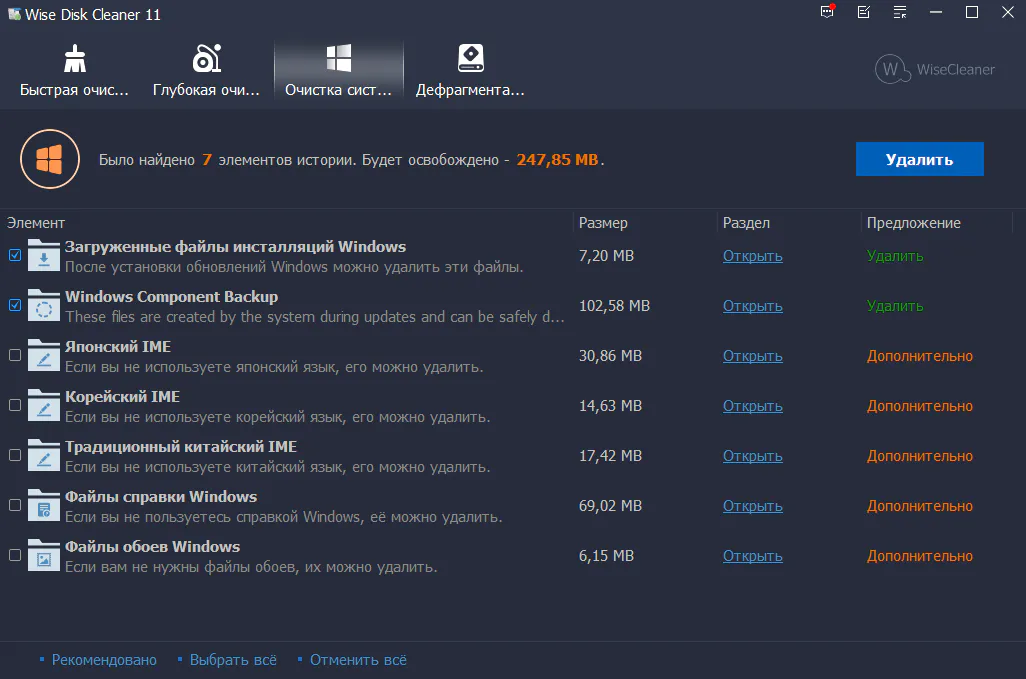The height and width of the screenshot is (679, 1026).
Task: Uncheck Загруженные файлы инсталляций Windows checkbox
Action: tap(15, 255)
